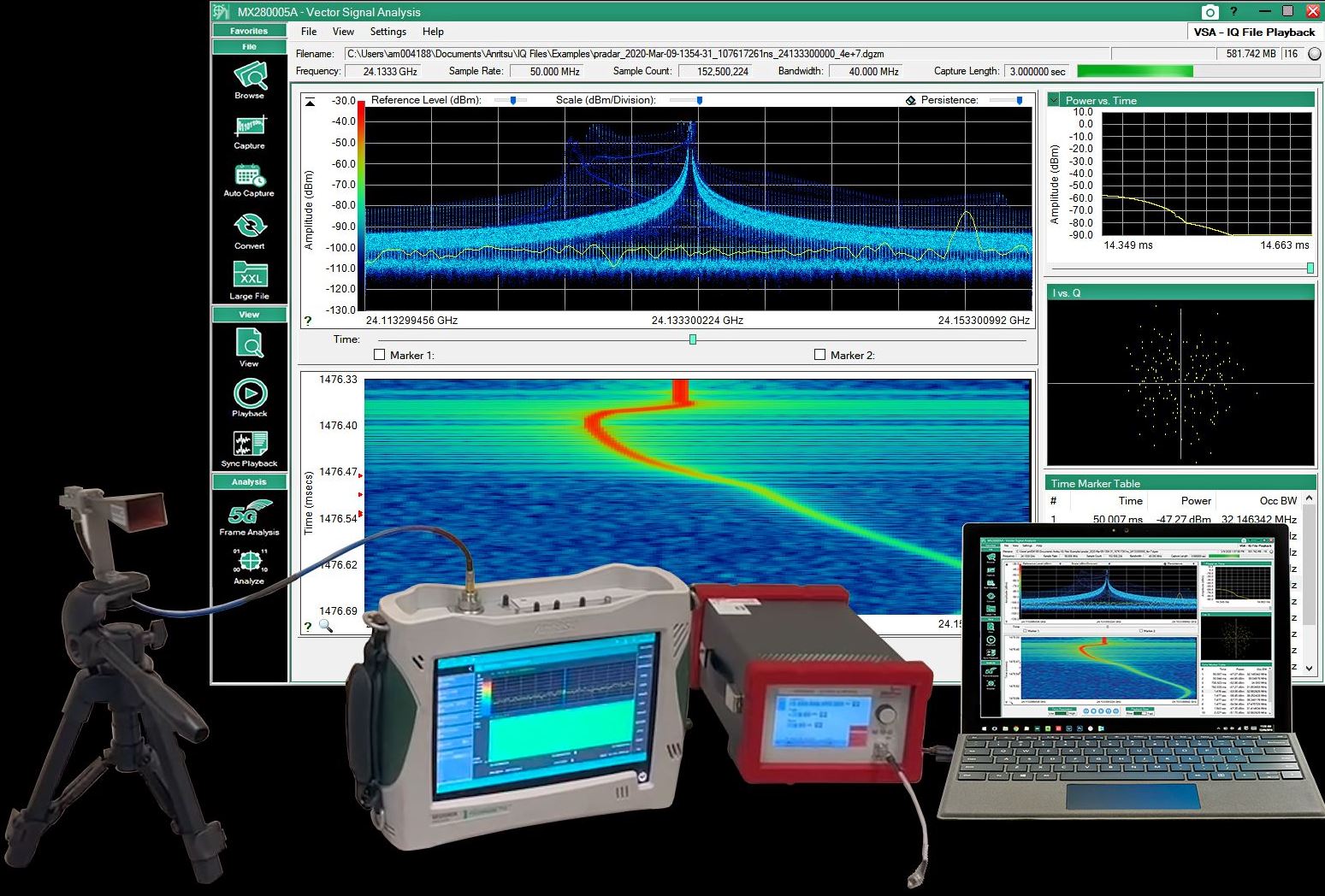The width and height of the screenshot is (1325, 896).
Task: Take a screenshot with camera icon
Action: click(1209, 12)
